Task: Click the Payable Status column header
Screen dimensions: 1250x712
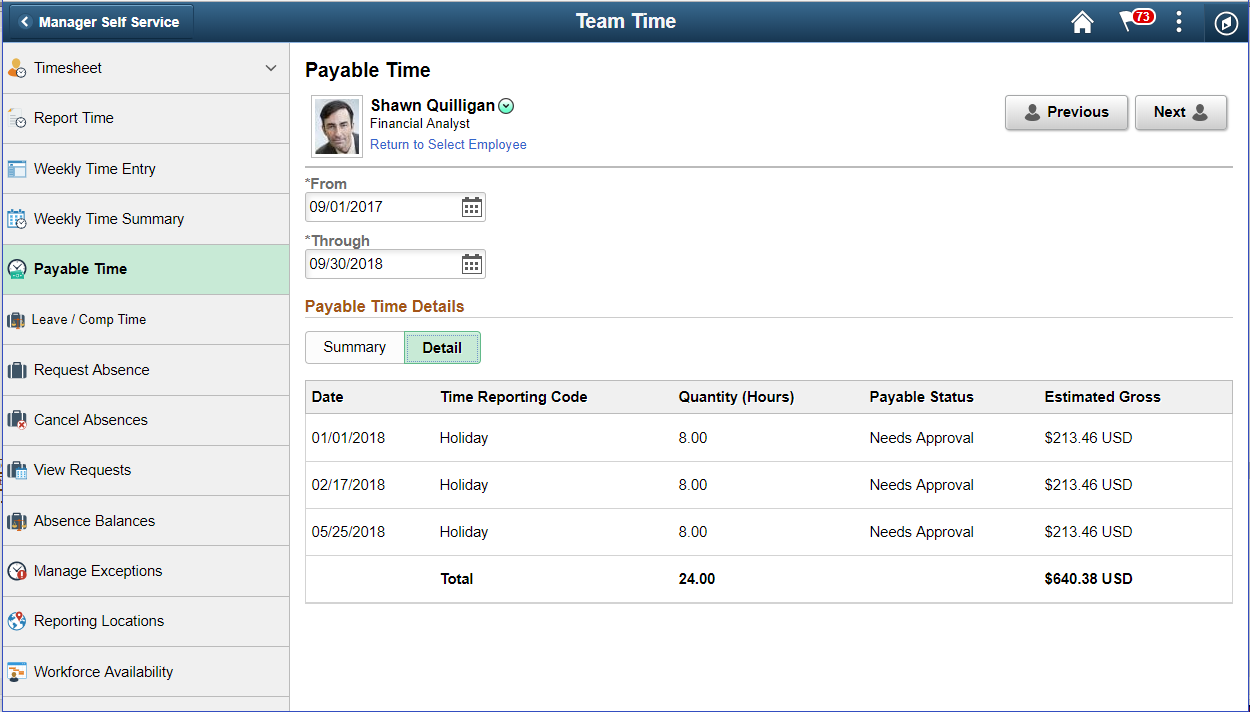Action: coord(921,397)
